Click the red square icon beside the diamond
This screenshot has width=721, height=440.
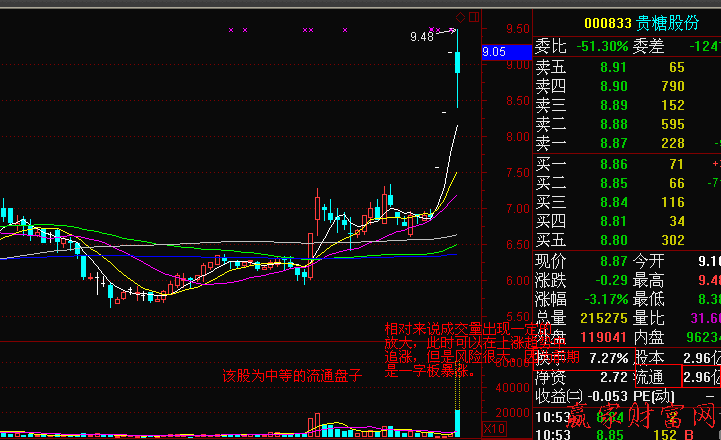[x=474, y=17]
